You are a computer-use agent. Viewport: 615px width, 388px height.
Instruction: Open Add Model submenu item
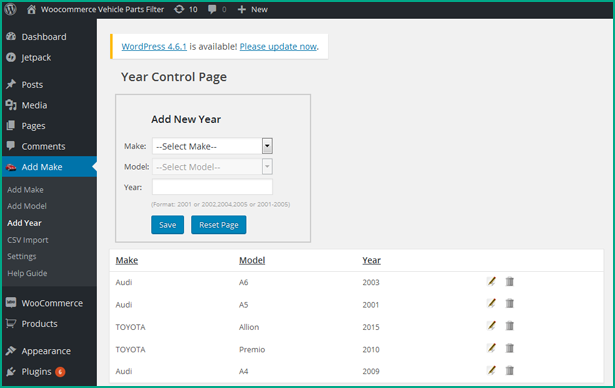(x=27, y=206)
